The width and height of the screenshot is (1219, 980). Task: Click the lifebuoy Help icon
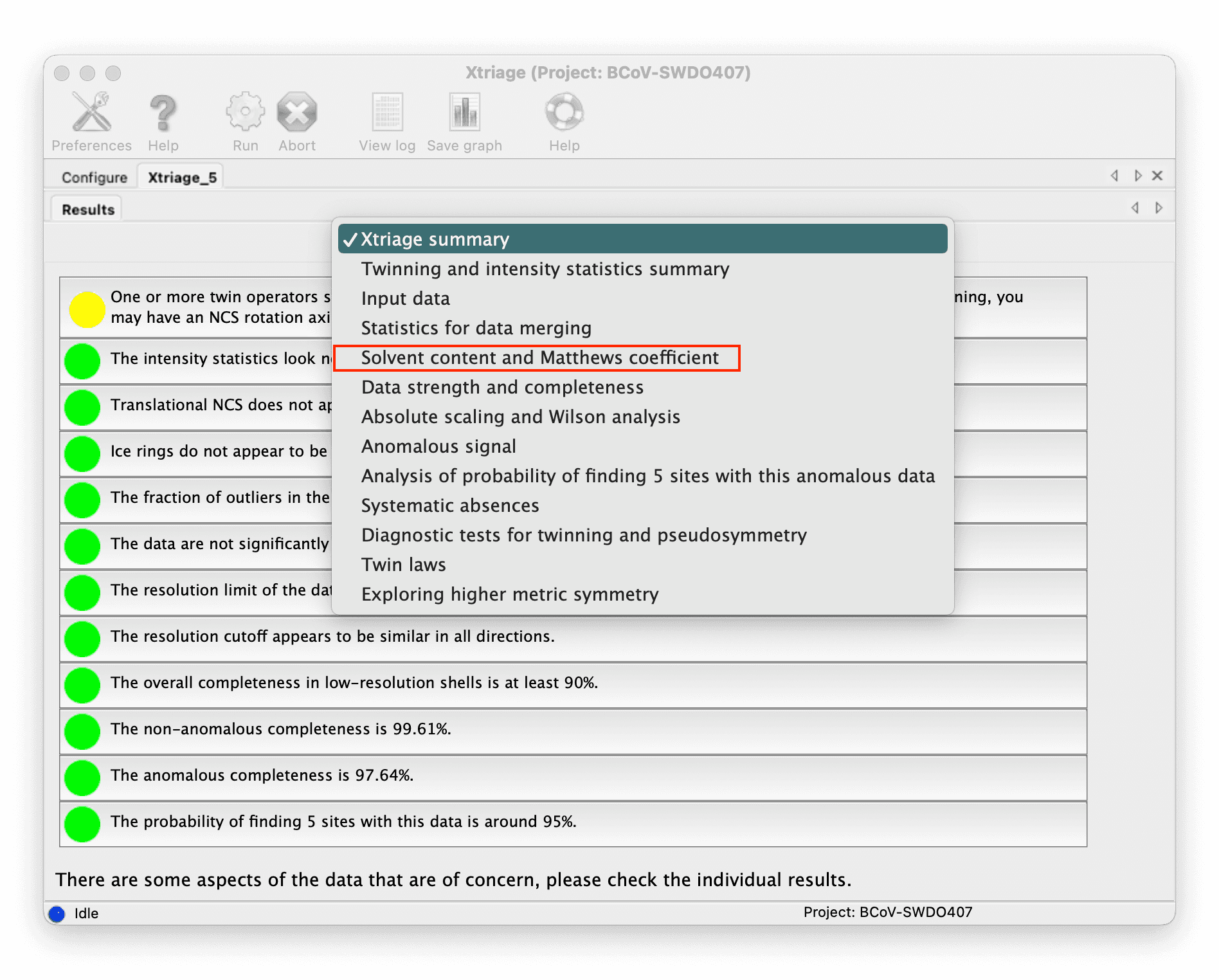point(564,112)
